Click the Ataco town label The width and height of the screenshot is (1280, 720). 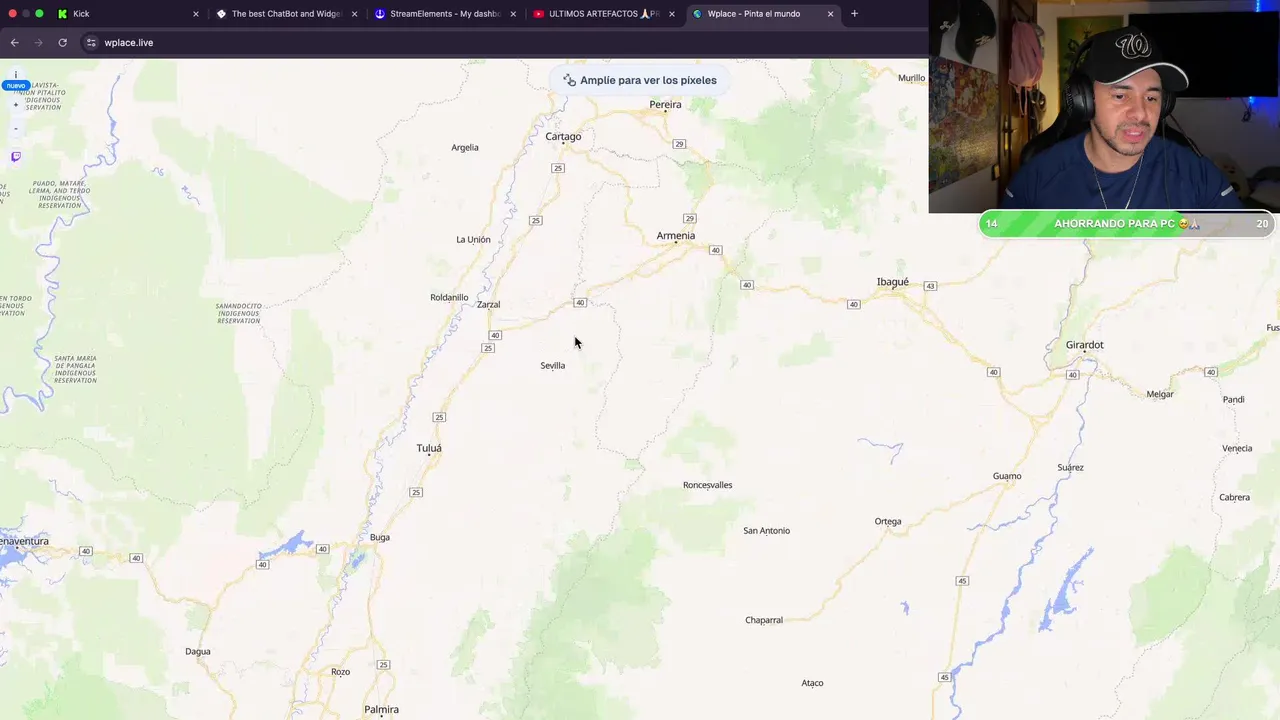coord(812,683)
